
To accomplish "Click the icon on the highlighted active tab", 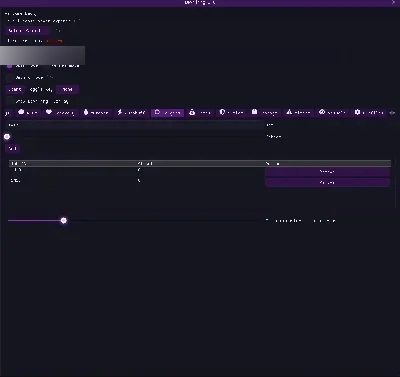I will click(x=157, y=112).
